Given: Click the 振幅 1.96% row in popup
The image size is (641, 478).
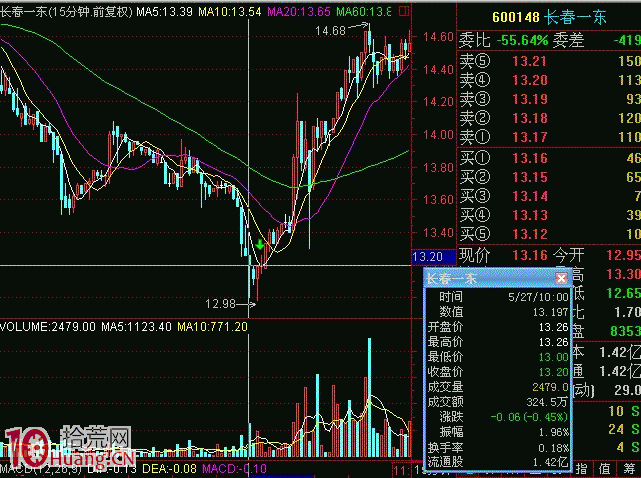Looking at the screenshot, I should click(x=498, y=432).
